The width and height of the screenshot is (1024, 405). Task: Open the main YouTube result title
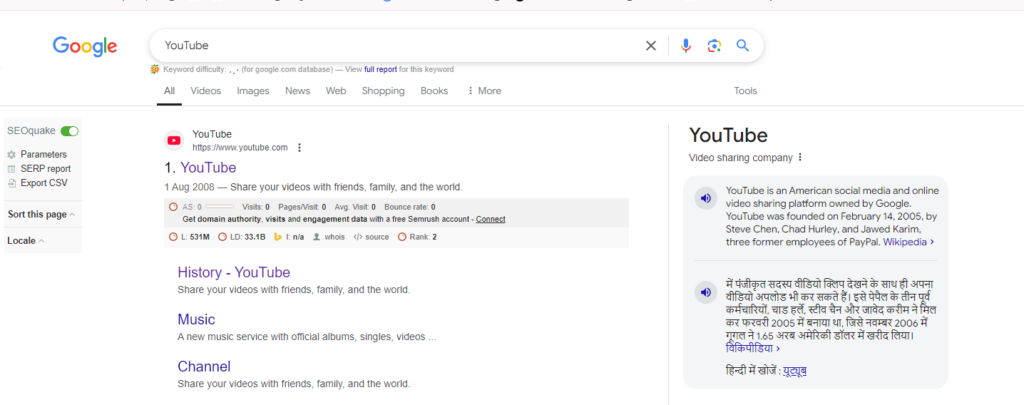[208, 168]
